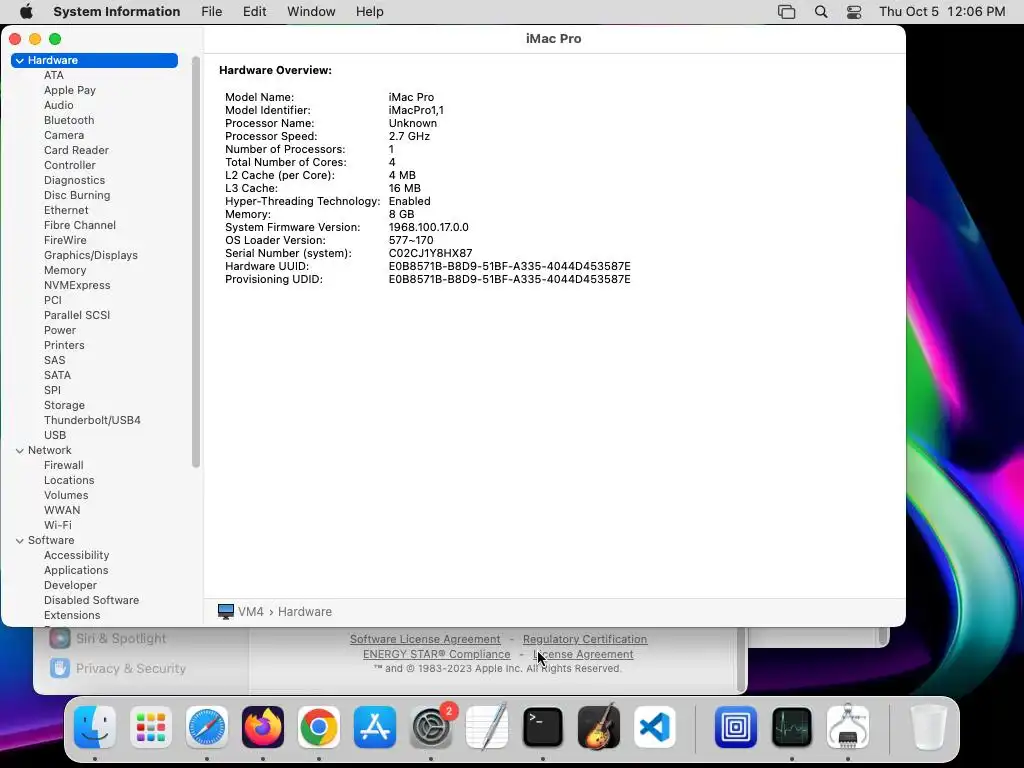The image size is (1024, 768).
Task: Open Google Chrome in the Dock
Action: tap(319, 727)
